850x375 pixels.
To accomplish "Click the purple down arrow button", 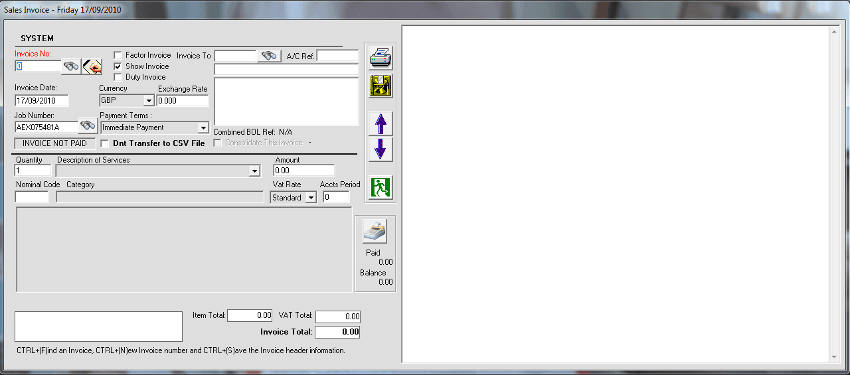I will coord(381,149).
